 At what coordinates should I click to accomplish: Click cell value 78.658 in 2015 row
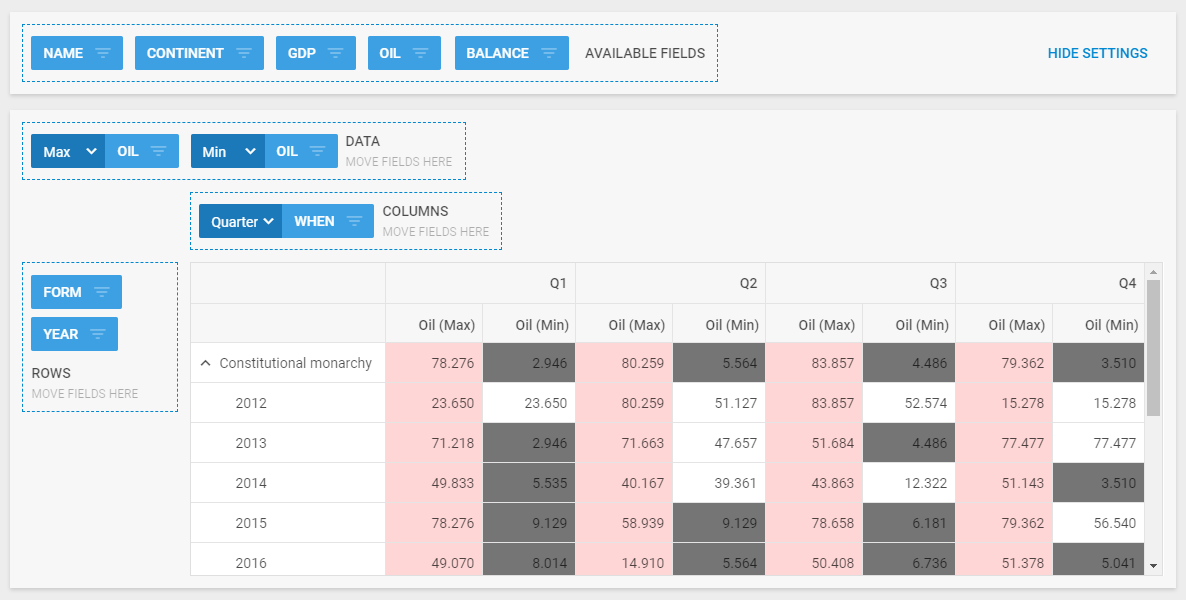pyautogui.click(x=814, y=523)
